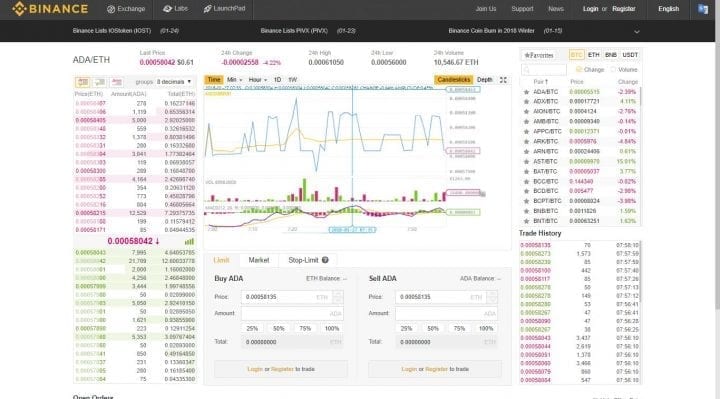Open the Hour interval dropdown

pyautogui.click(x=257, y=80)
